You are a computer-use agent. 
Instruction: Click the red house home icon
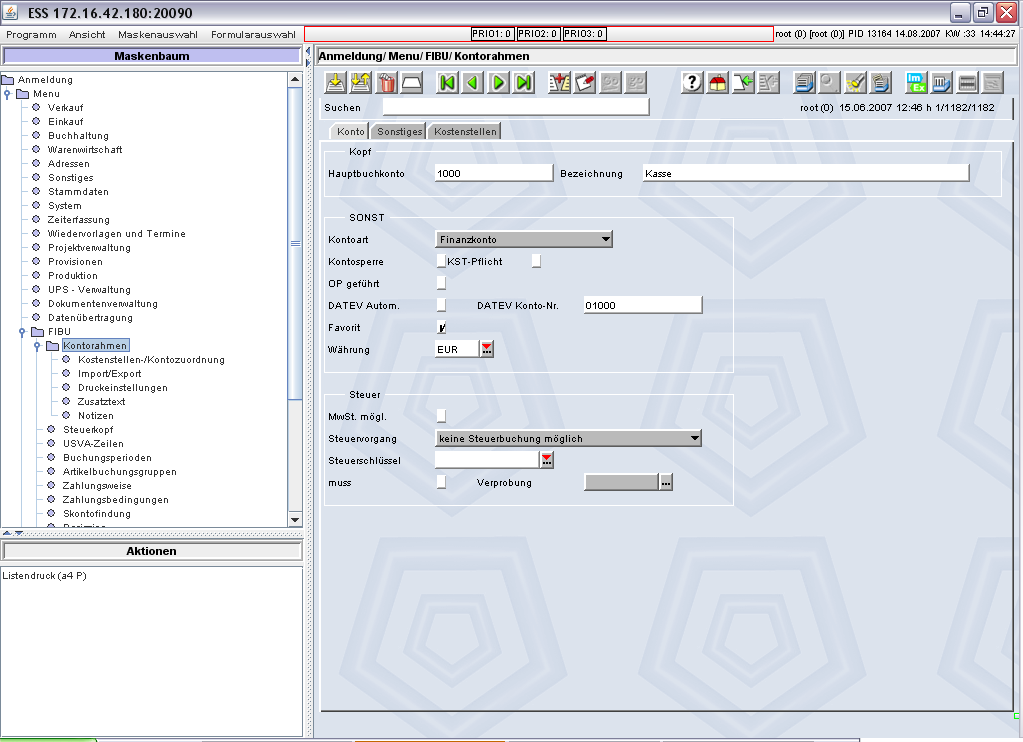point(718,83)
